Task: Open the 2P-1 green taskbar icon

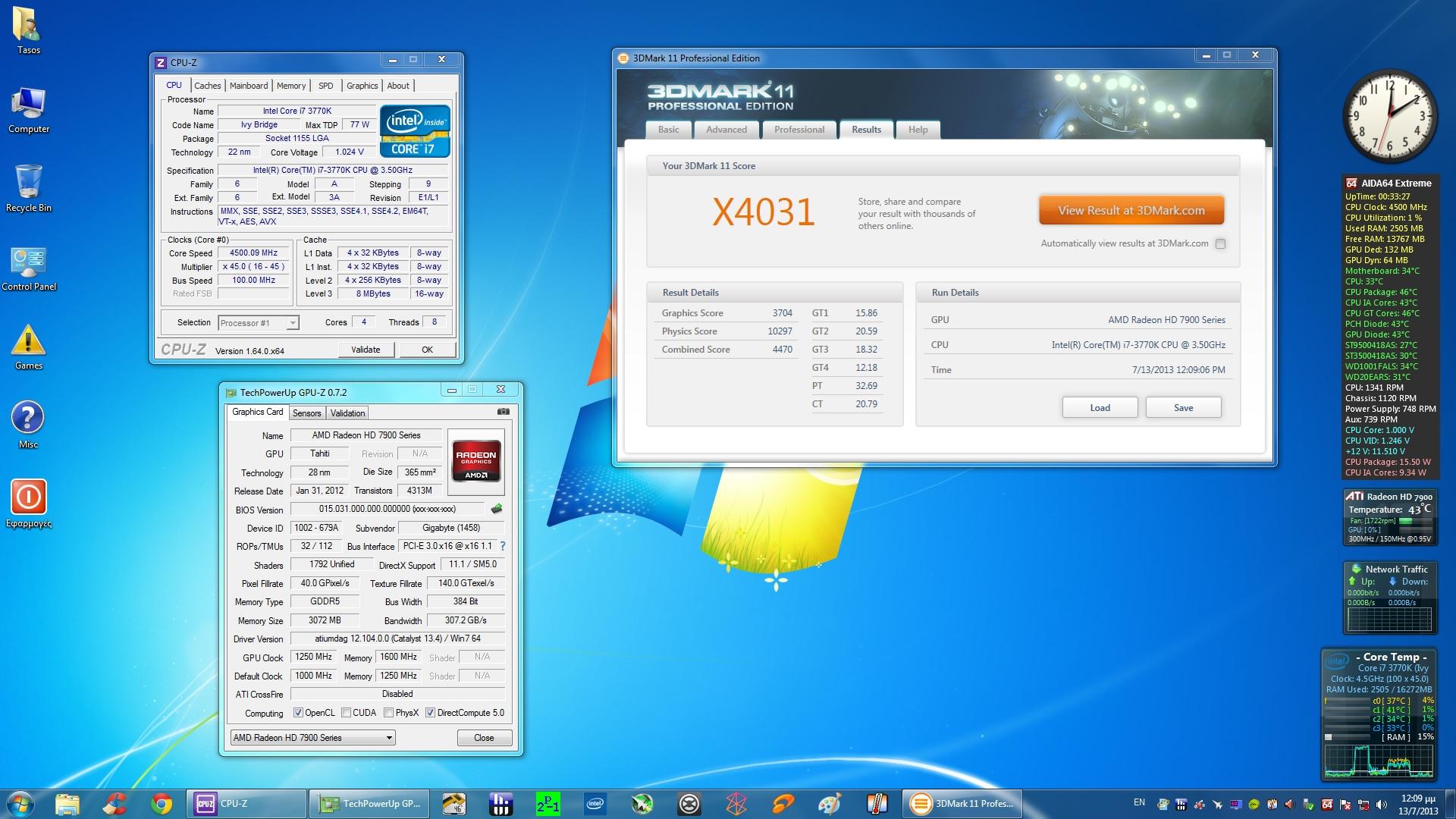Action: coord(548,804)
